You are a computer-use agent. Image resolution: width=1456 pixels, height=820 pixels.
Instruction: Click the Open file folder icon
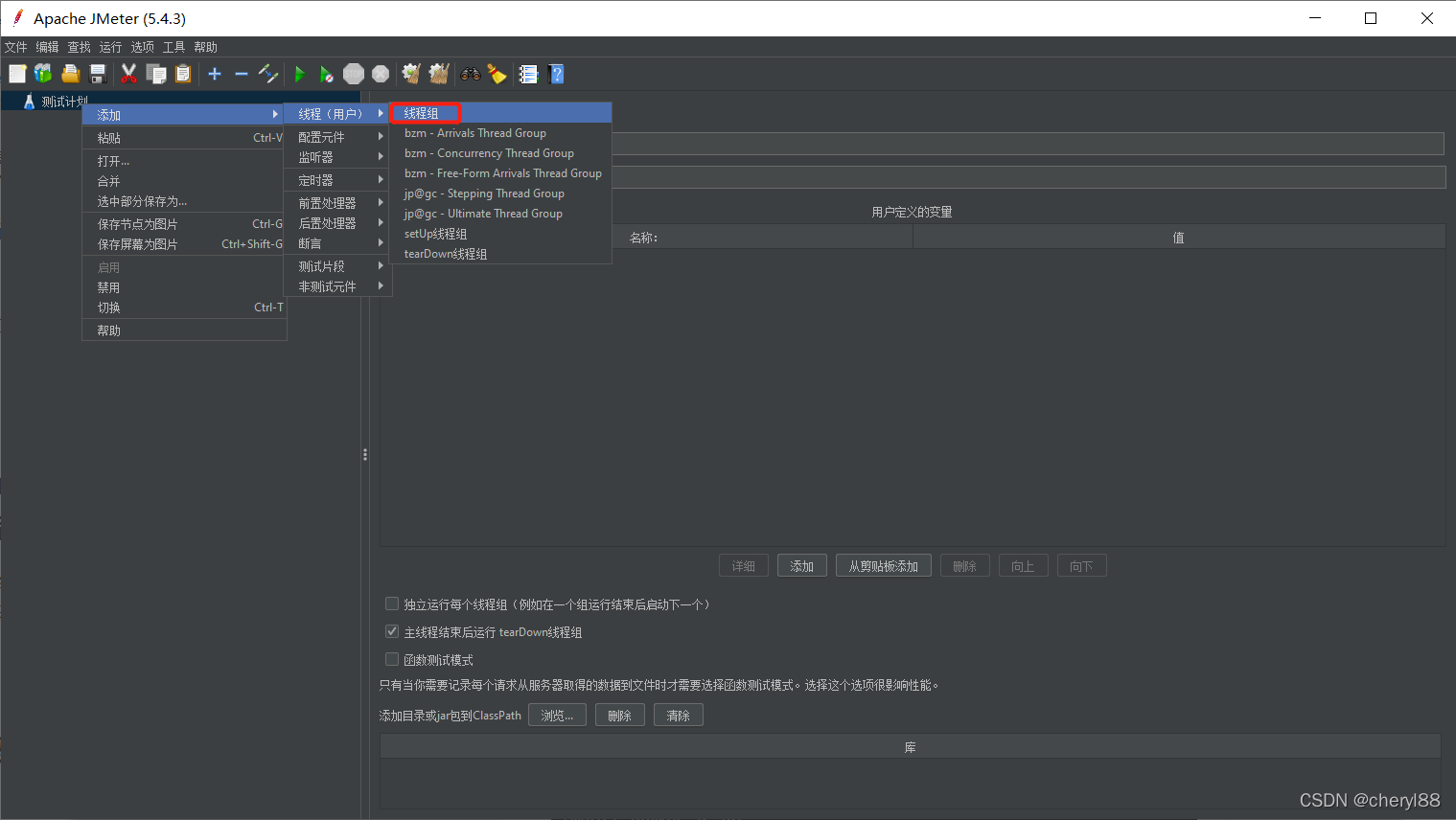(x=70, y=74)
